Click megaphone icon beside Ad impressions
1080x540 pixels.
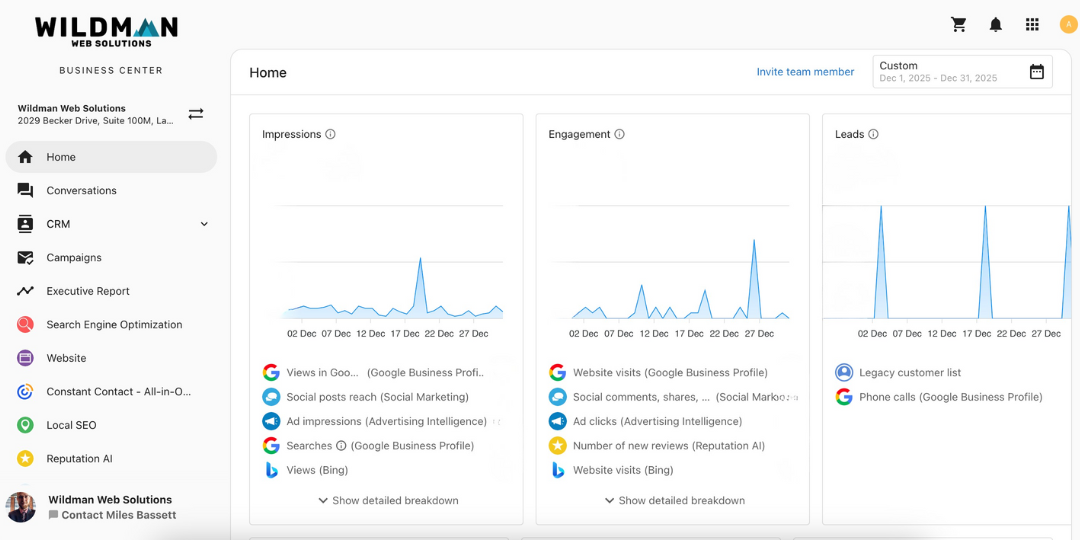pyautogui.click(x=271, y=421)
